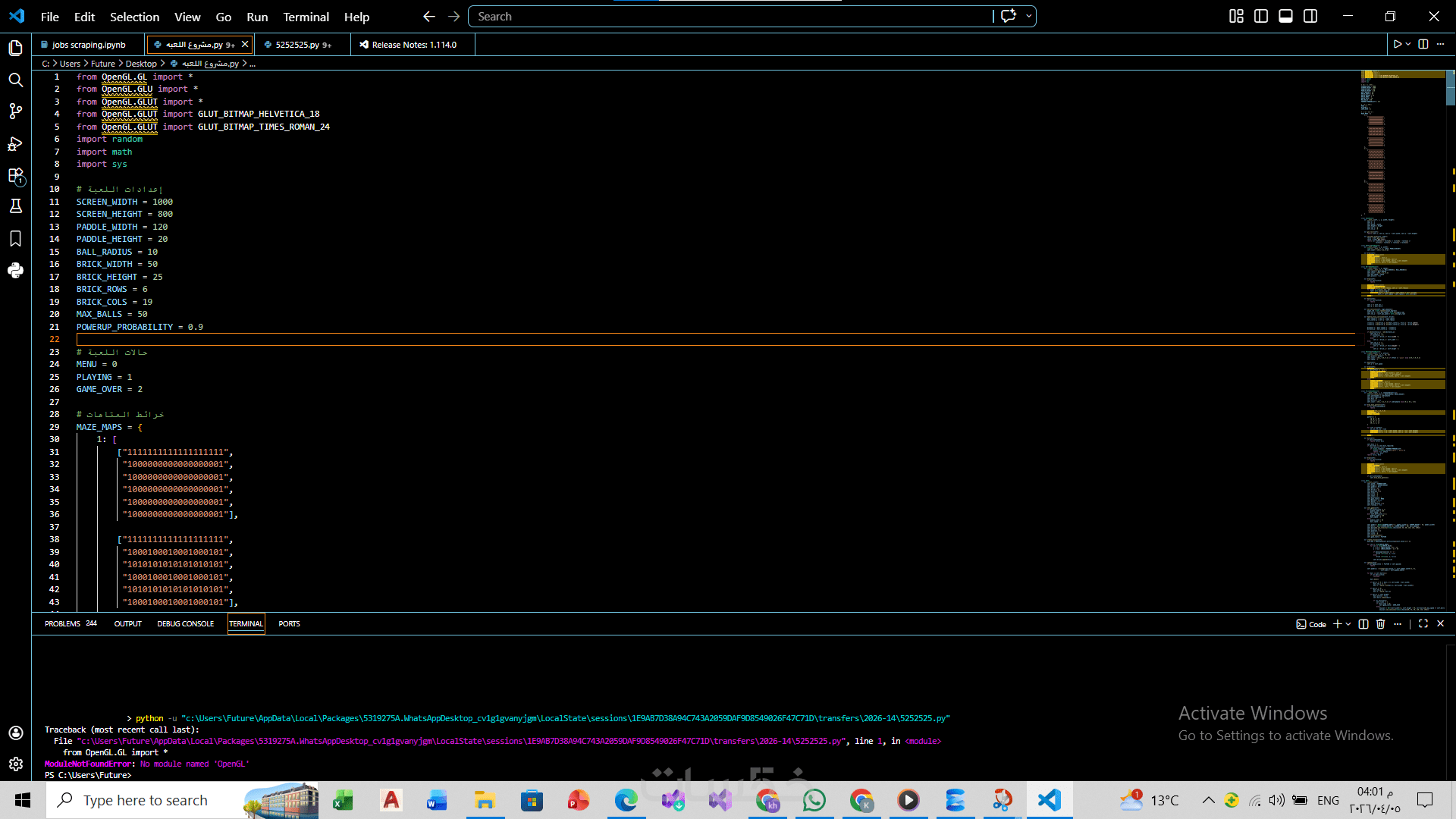Open Source Control view
1456x819 pixels.
[15, 111]
